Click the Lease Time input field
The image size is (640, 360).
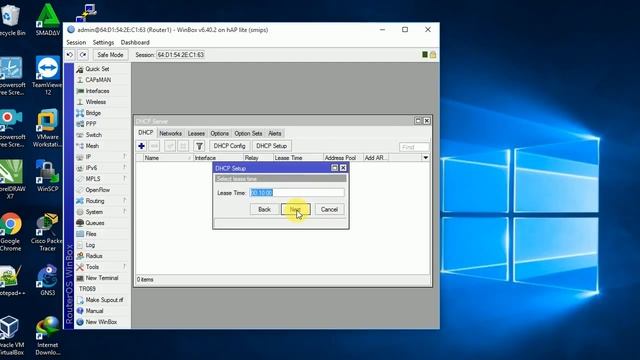coord(297,193)
